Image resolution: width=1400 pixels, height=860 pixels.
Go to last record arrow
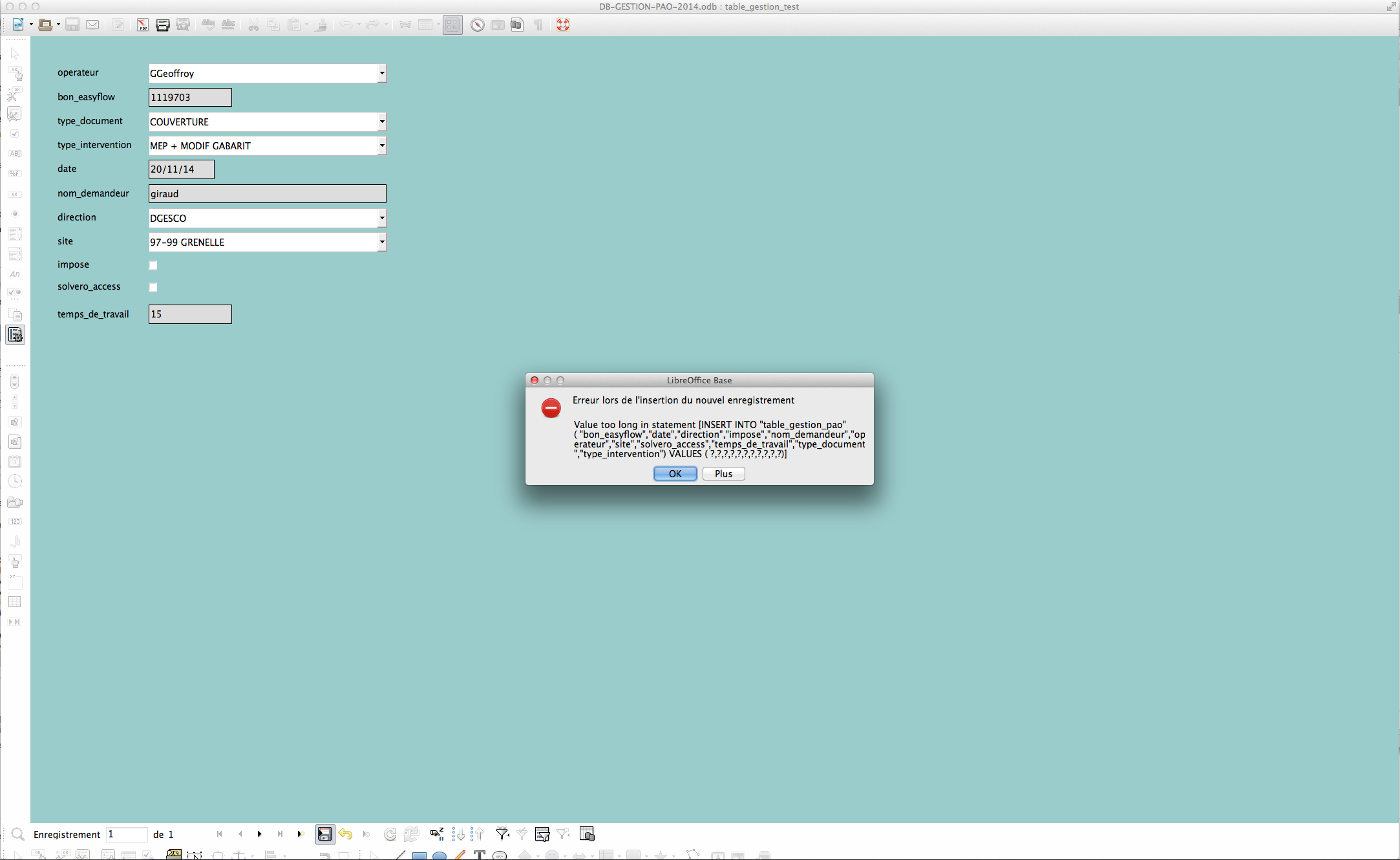click(x=280, y=834)
